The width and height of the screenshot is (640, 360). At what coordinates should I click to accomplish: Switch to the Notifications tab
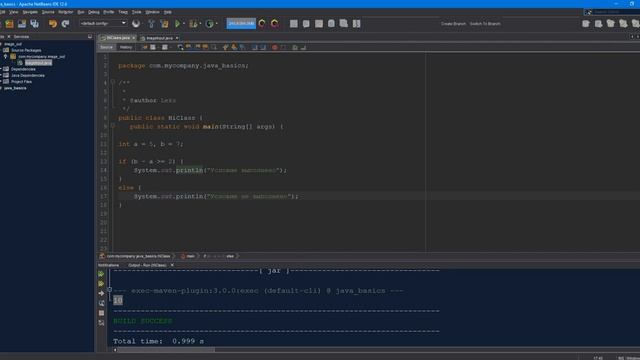[109, 265]
